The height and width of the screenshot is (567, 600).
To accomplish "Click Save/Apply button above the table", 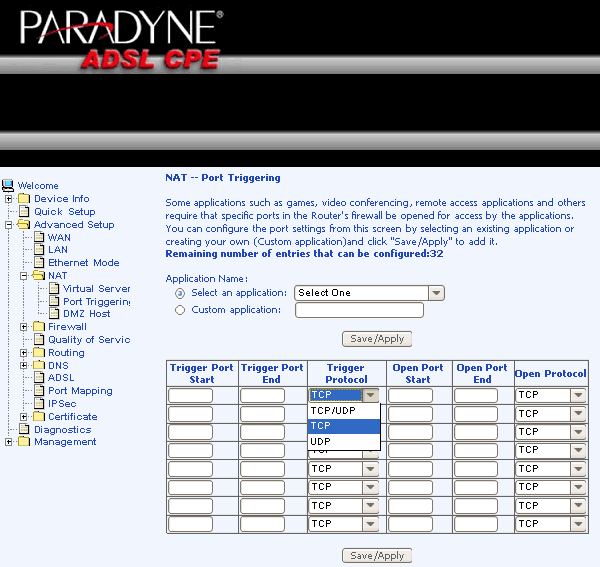I will (x=377, y=339).
